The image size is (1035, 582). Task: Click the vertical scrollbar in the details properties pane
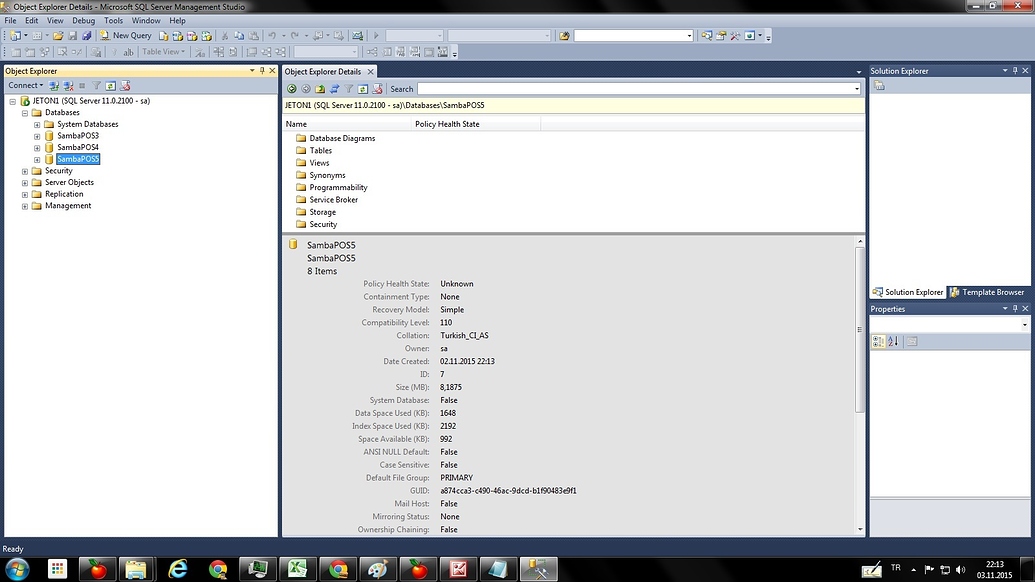click(860, 330)
